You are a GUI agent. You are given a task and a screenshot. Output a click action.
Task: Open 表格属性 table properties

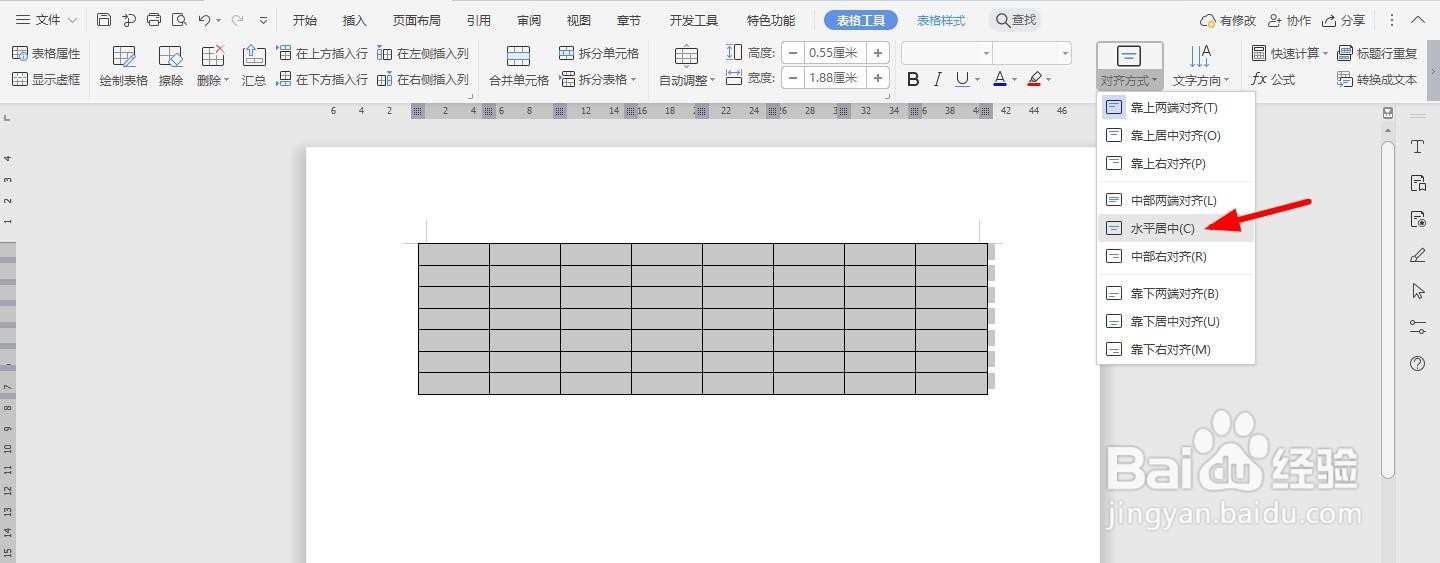(46, 53)
